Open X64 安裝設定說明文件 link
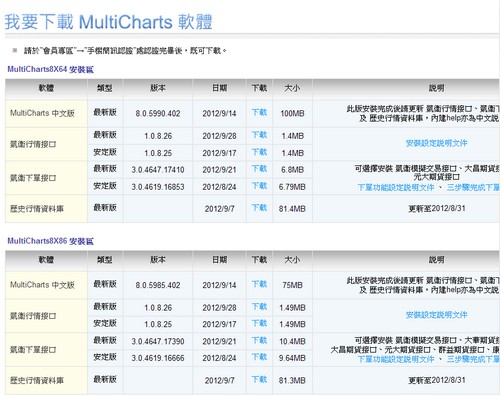 [436, 143]
